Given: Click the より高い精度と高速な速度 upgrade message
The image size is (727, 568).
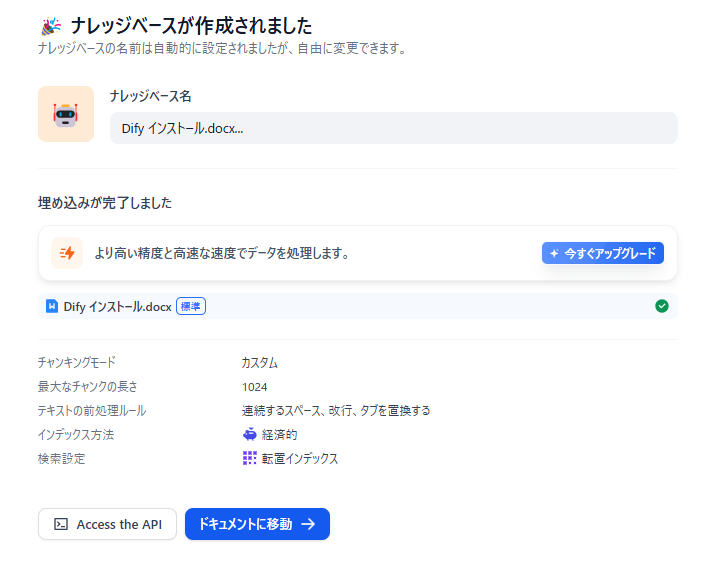Looking at the screenshot, I should [222, 253].
